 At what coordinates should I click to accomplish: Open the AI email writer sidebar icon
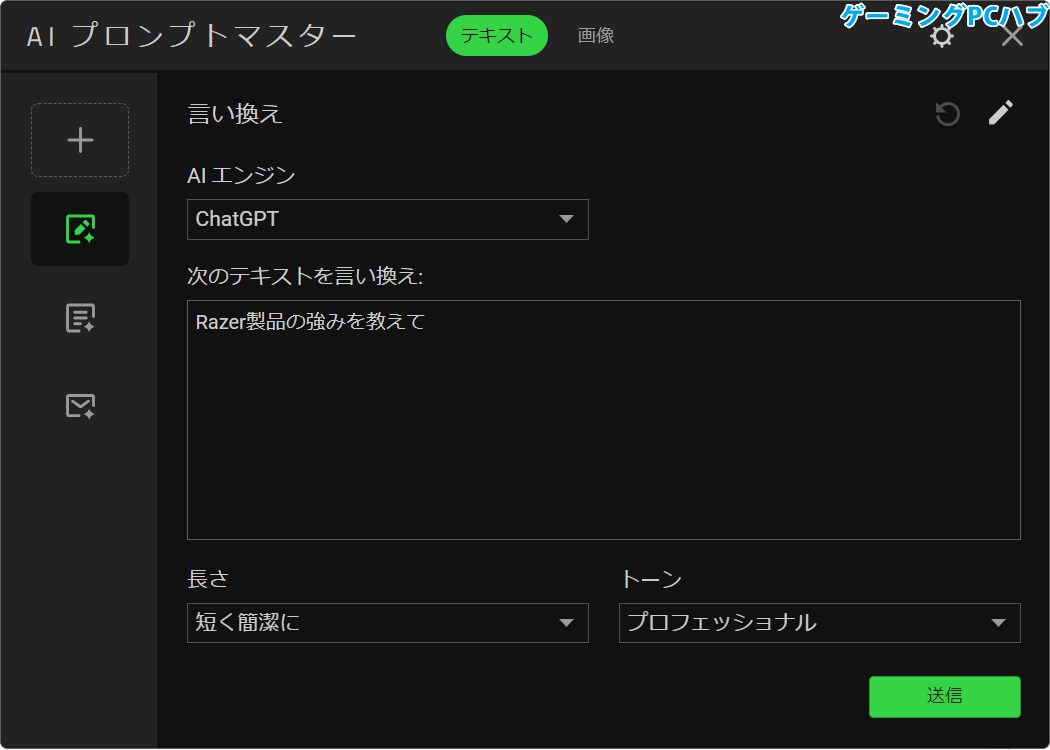coord(79,405)
